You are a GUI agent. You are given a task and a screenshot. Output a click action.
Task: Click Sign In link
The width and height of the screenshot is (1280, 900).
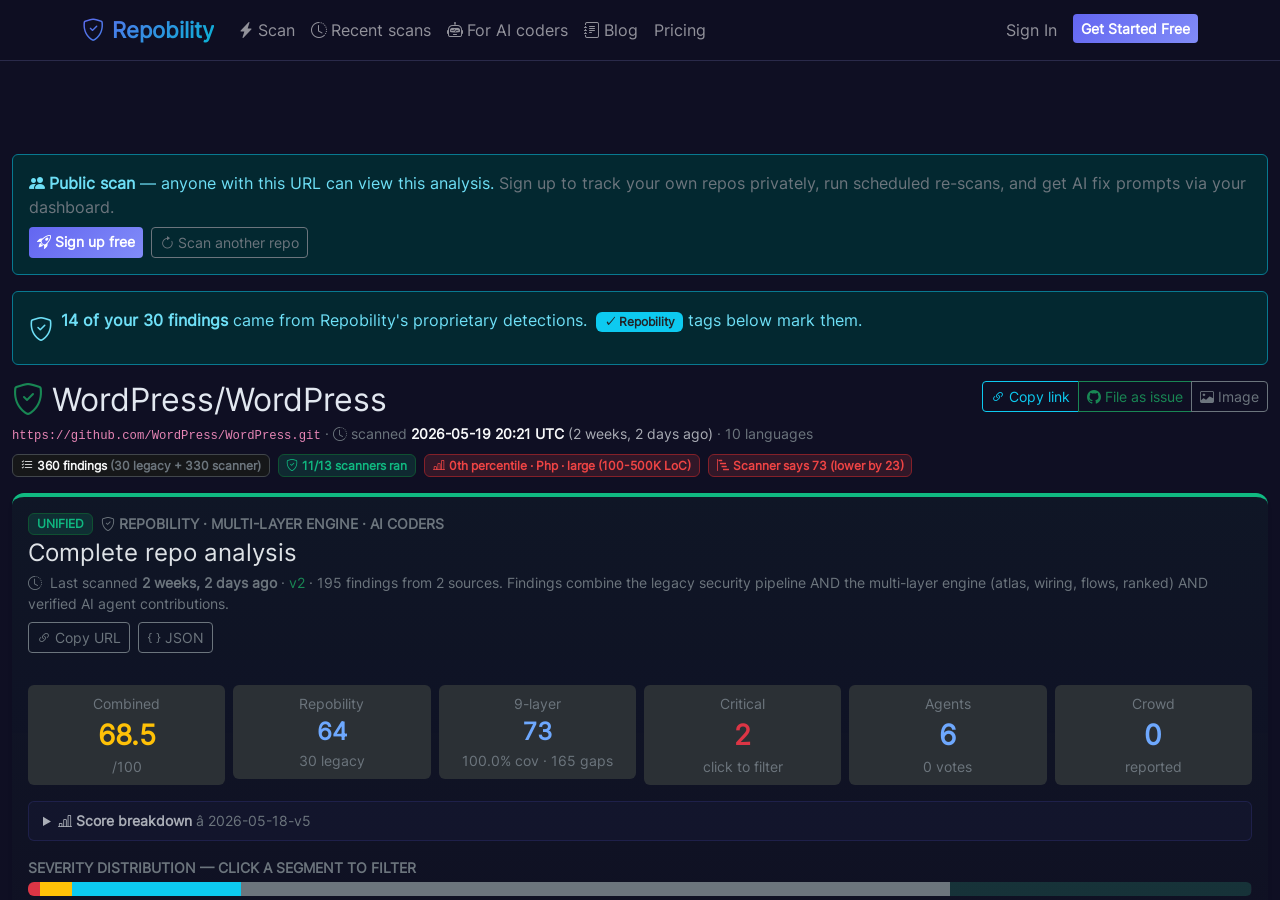point(1031,30)
